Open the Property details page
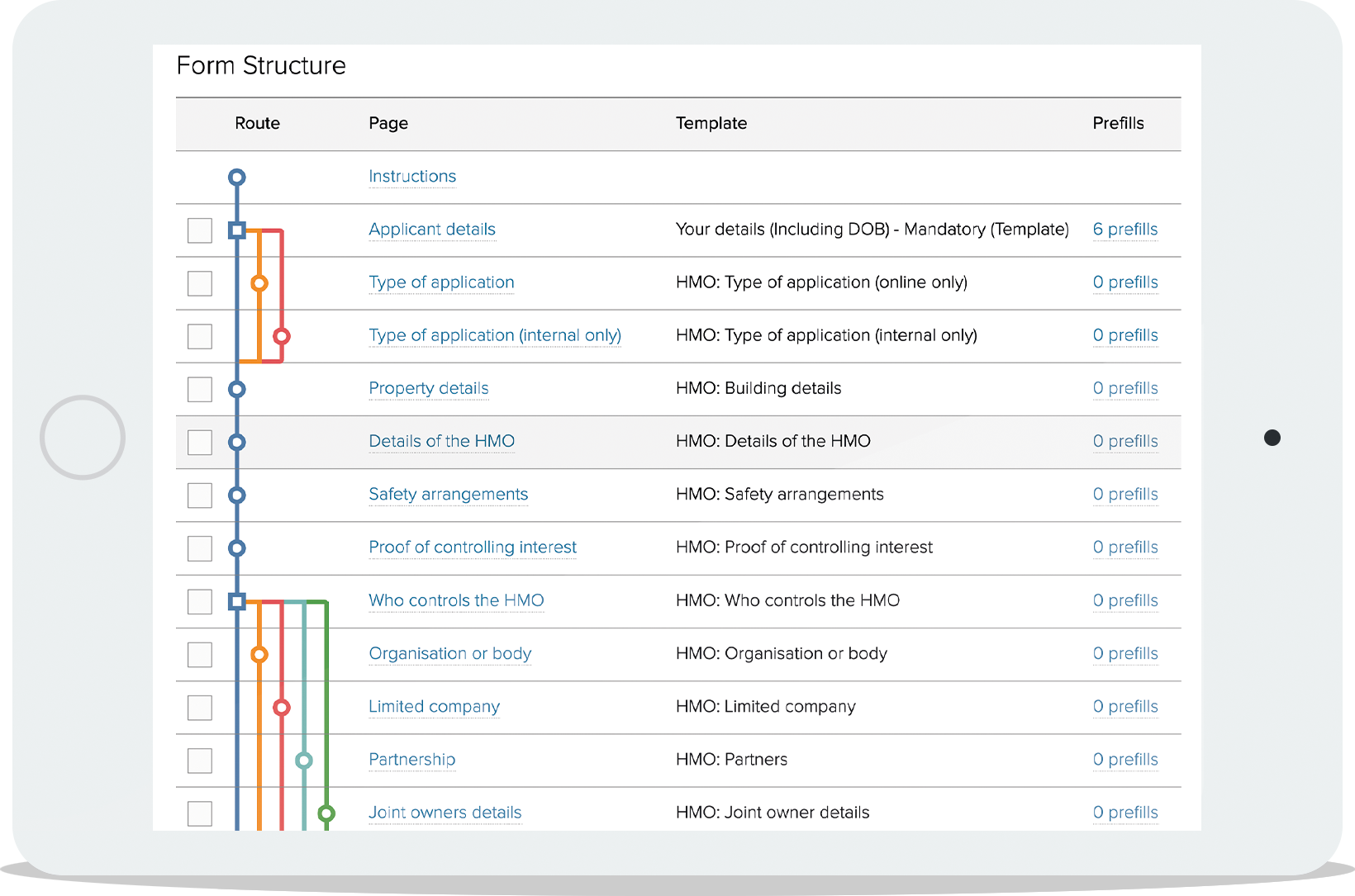1355x896 pixels. coord(429,388)
